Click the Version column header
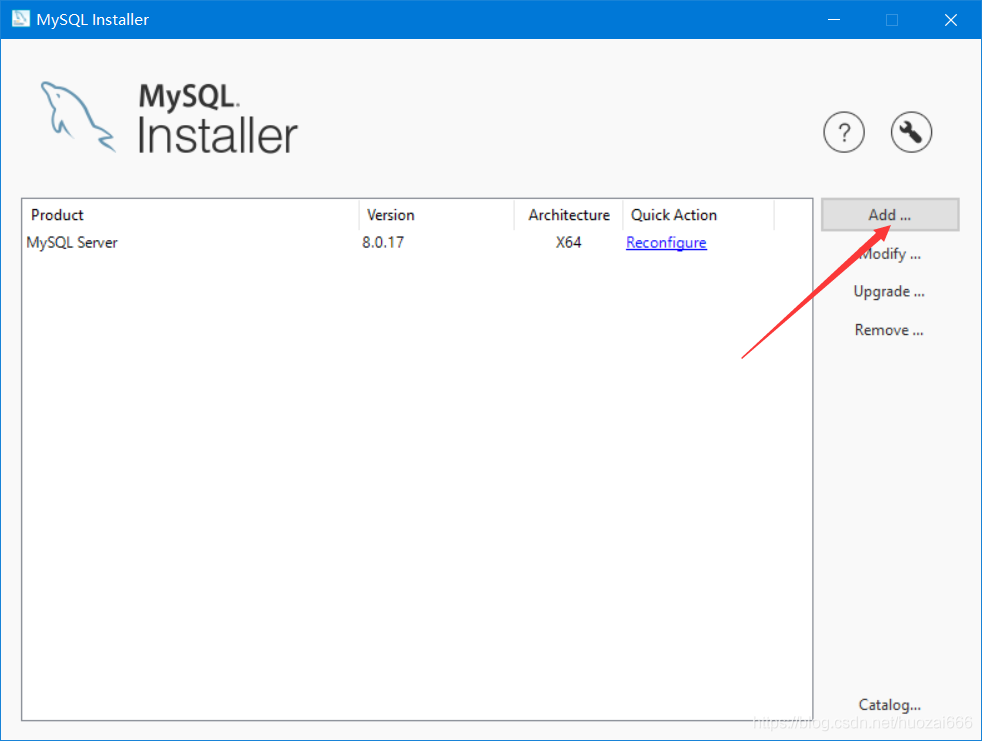The image size is (982, 741). click(437, 215)
